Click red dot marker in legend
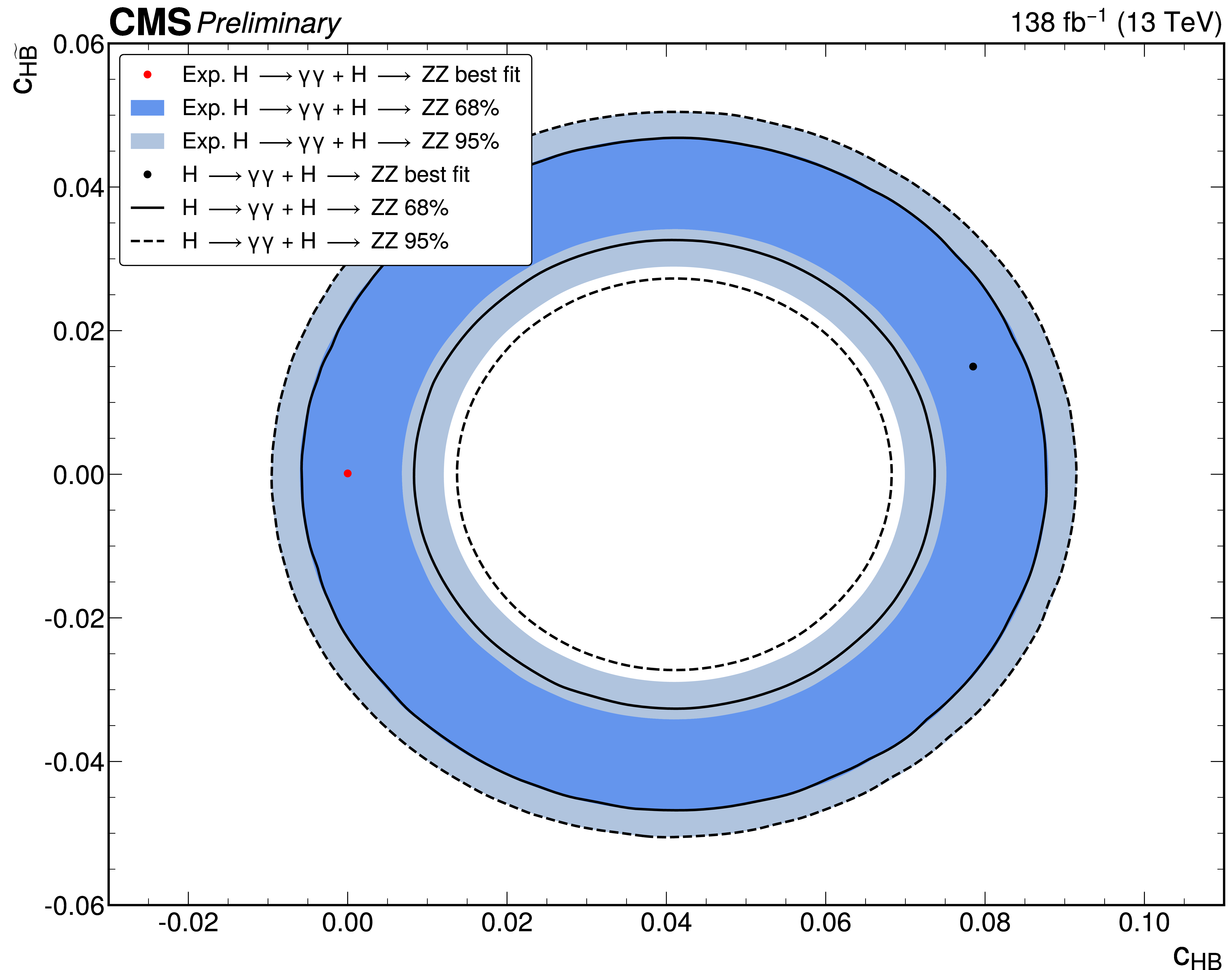 click(x=148, y=74)
